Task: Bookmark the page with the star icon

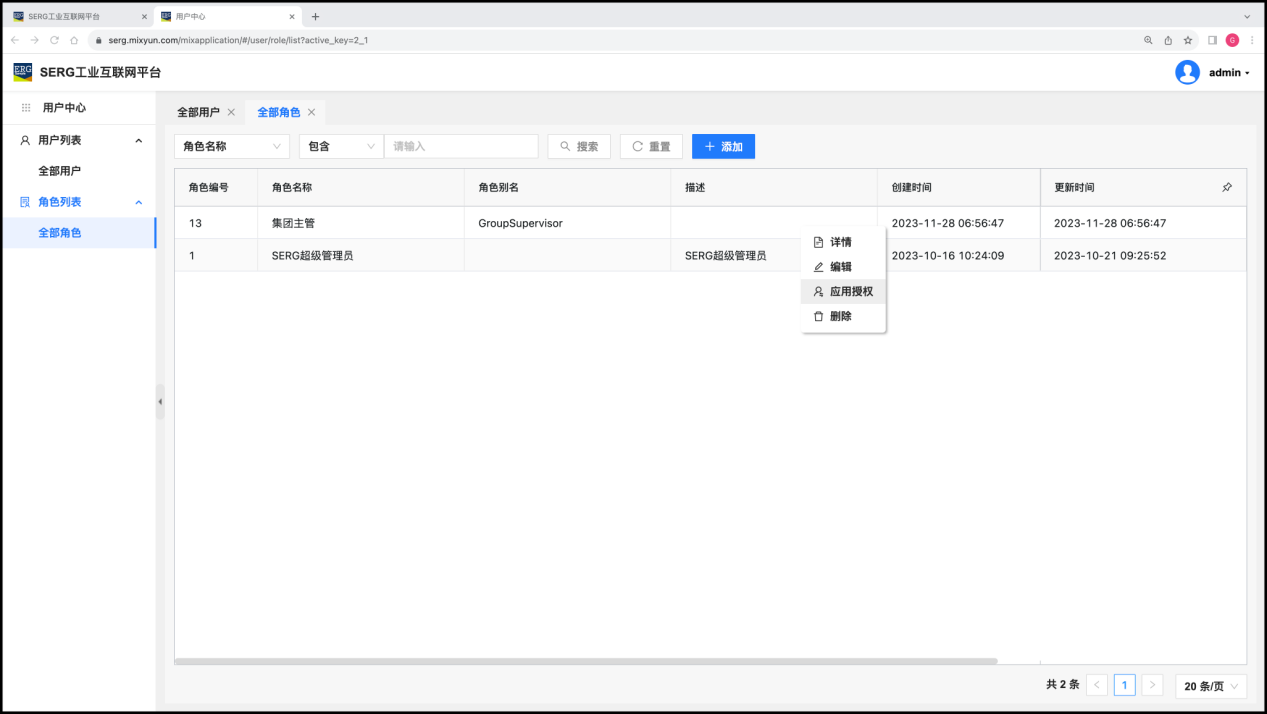Action: click(1188, 40)
